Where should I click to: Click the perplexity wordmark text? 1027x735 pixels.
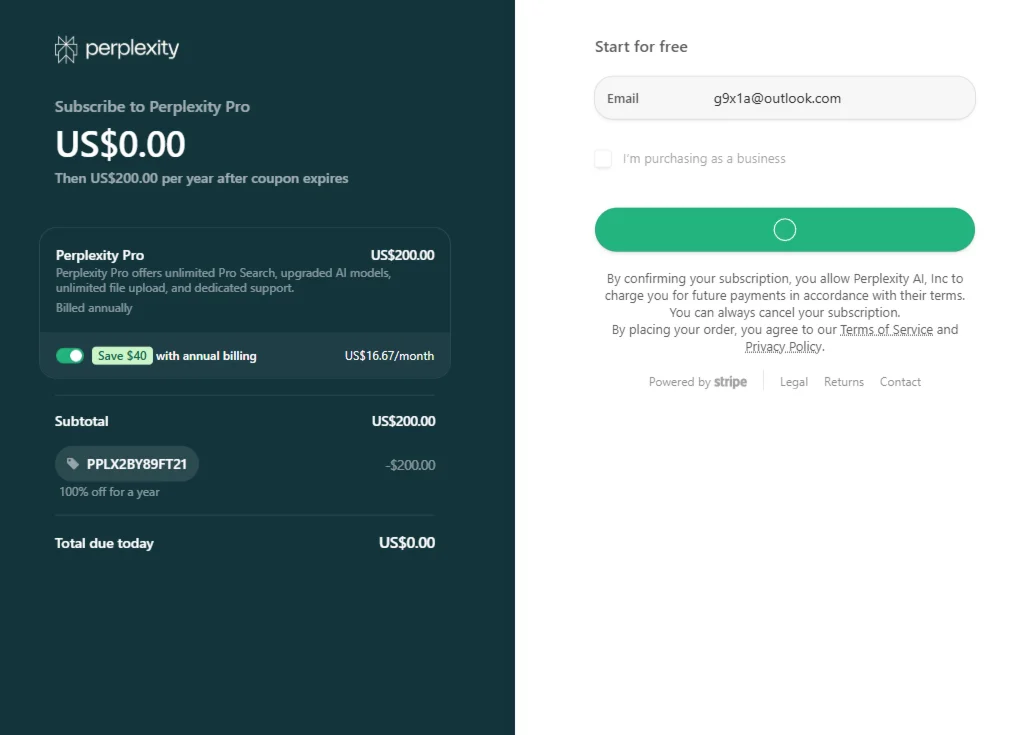click(x=132, y=48)
